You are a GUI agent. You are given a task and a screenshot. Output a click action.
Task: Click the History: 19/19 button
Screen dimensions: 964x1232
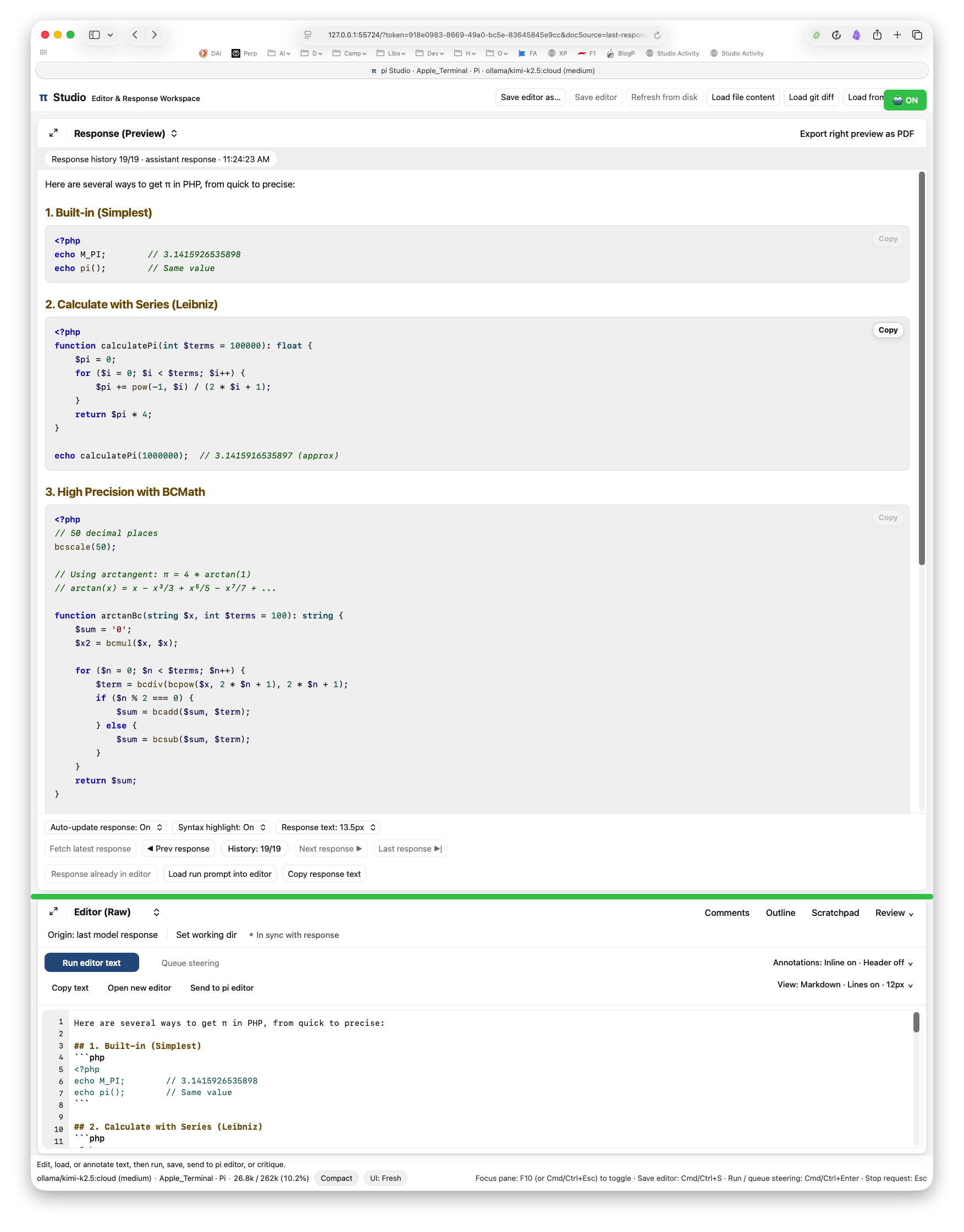tap(254, 848)
